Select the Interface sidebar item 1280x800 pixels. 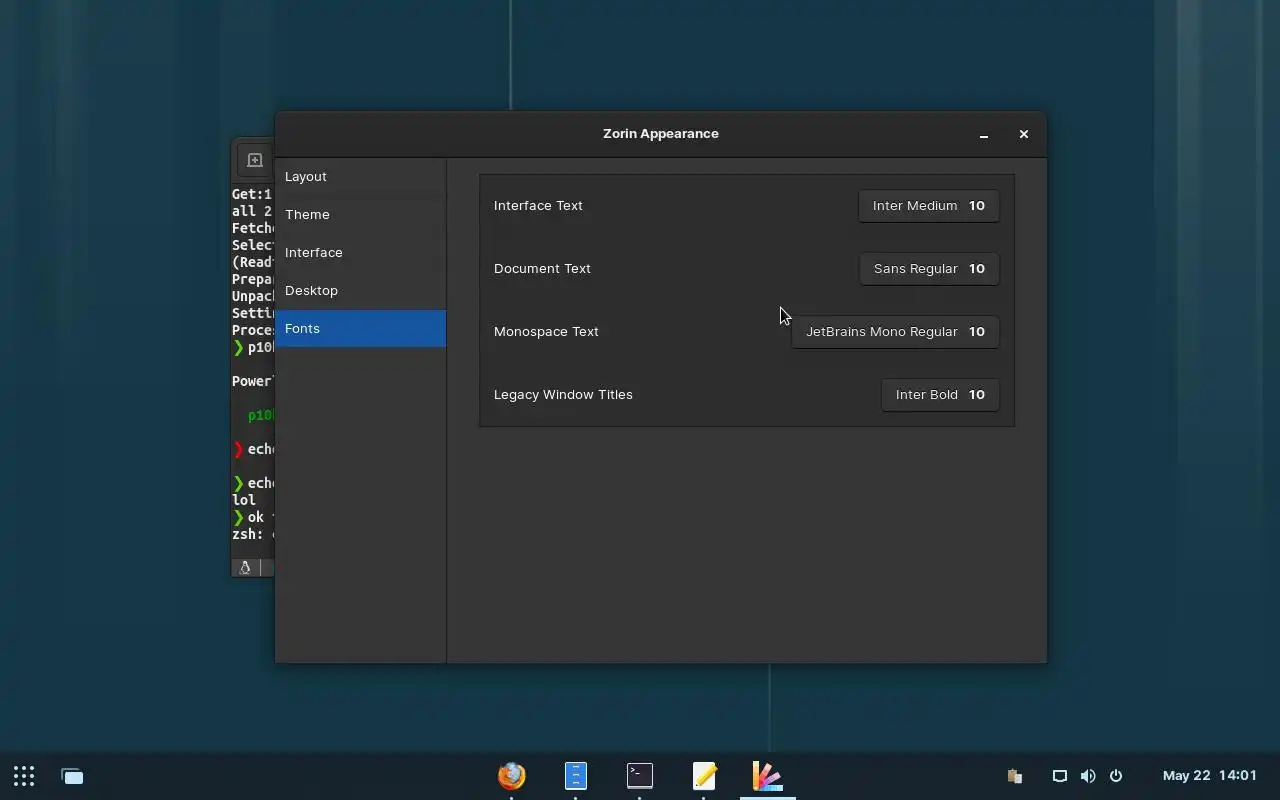tap(360, 253)
